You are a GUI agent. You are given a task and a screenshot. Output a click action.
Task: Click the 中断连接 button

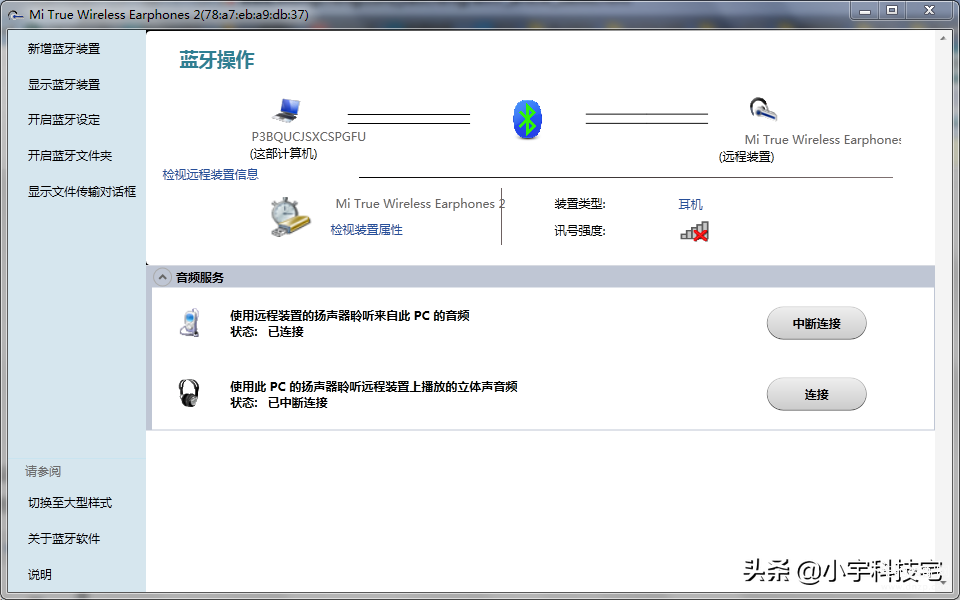click(x=817, y=323)
